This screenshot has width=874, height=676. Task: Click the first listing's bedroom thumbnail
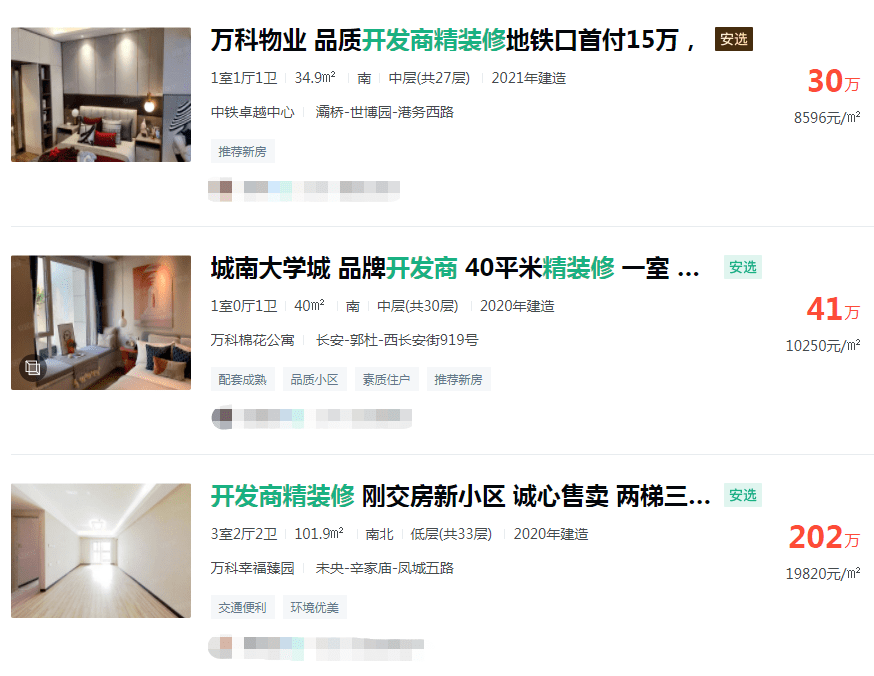101,95
